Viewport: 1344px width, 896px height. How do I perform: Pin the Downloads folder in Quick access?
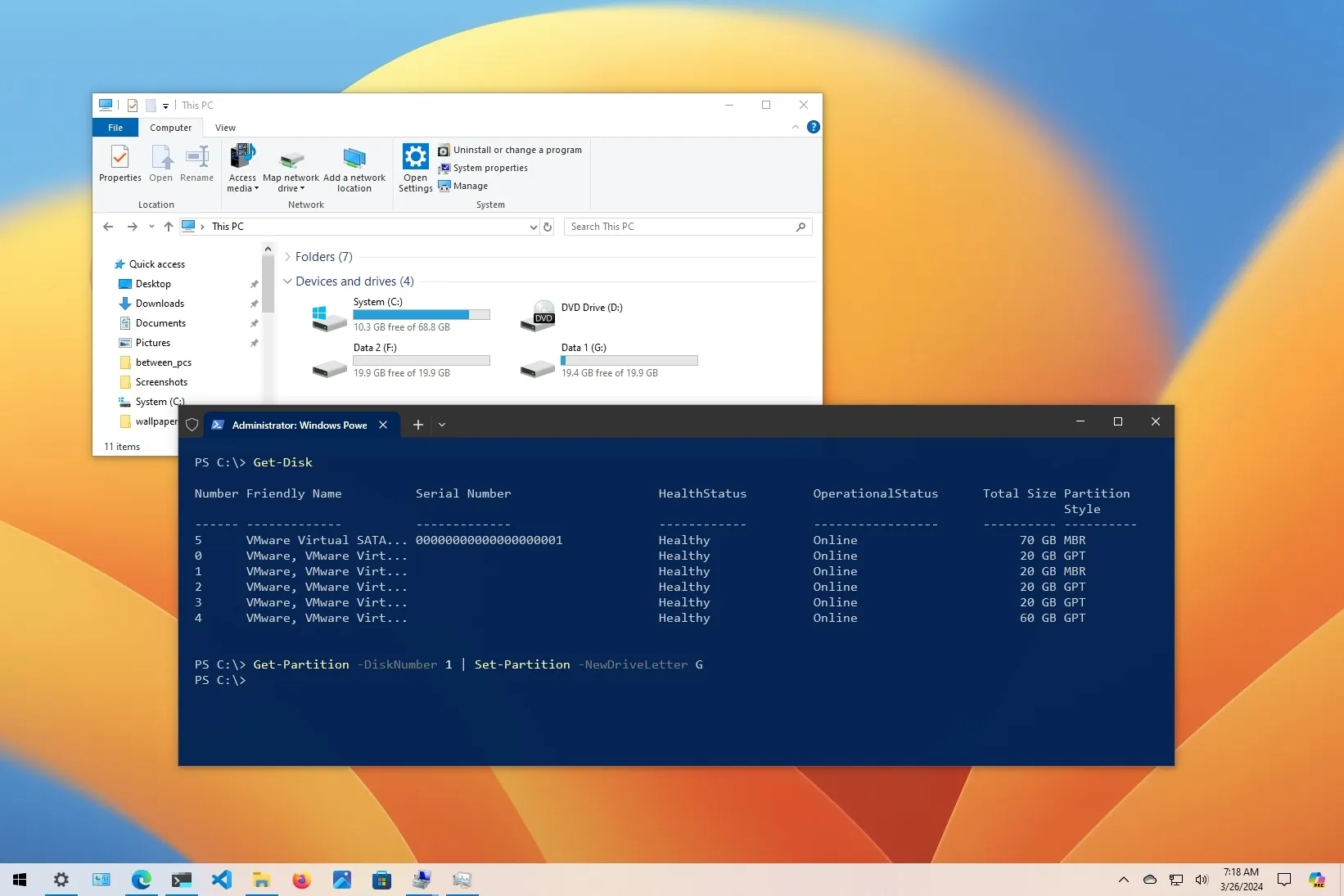(x=254, y=304)
